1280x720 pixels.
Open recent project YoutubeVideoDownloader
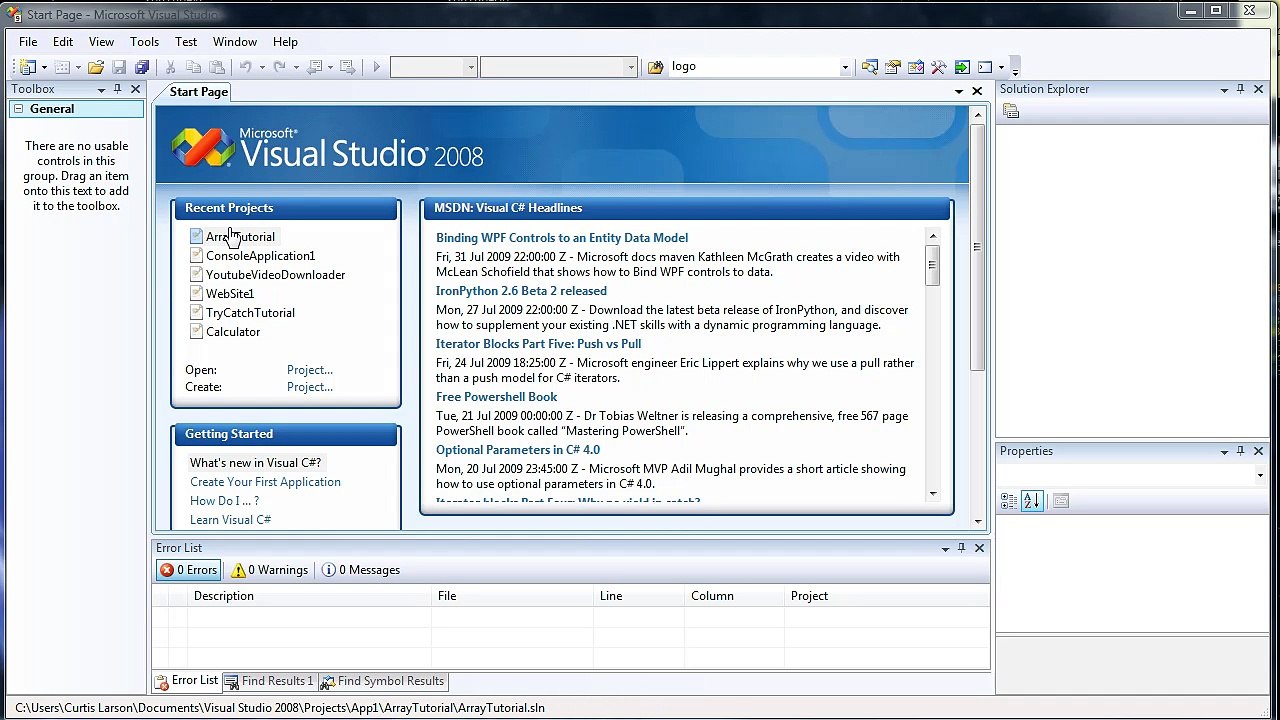click(275, 275)
